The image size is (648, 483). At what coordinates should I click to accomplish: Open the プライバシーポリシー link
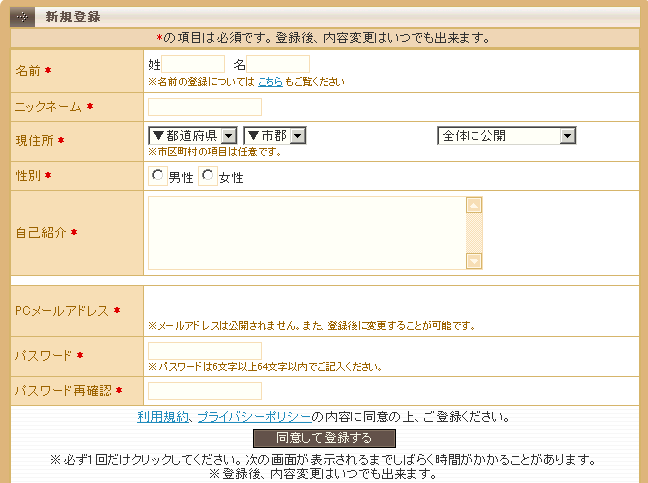click(x=254, y=416)
